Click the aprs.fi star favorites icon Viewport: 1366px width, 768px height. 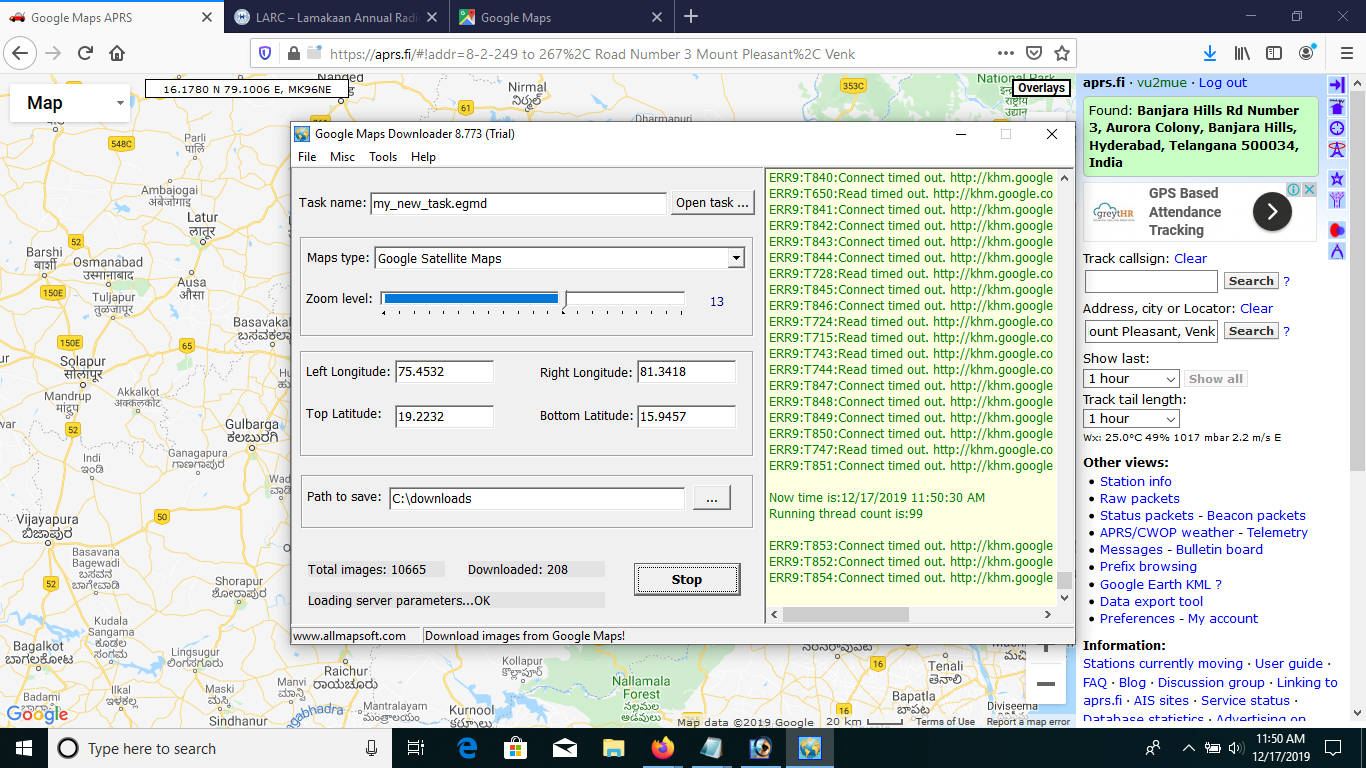point(1337,178)
